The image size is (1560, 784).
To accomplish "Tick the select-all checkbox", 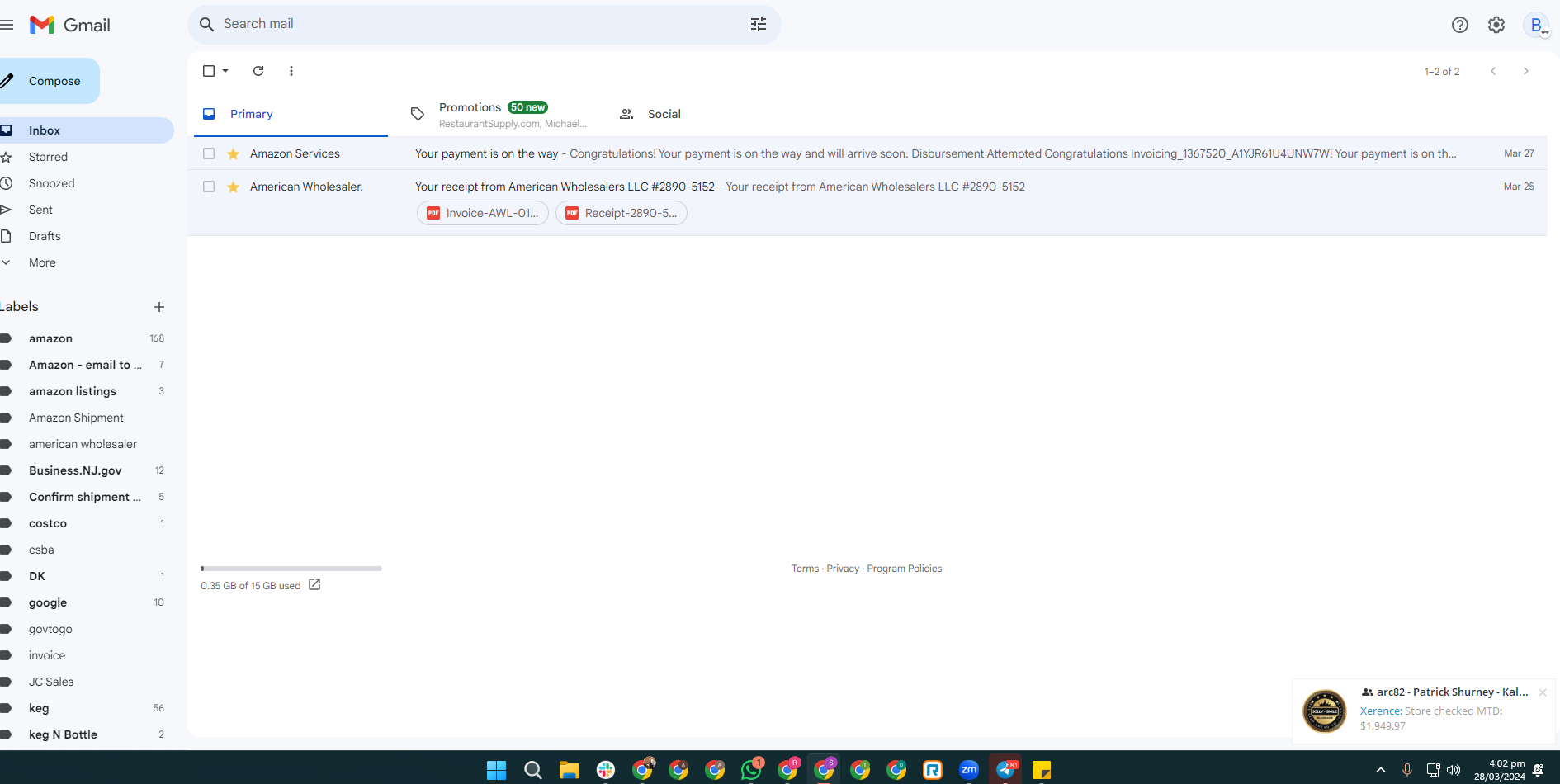I will 209,71.
